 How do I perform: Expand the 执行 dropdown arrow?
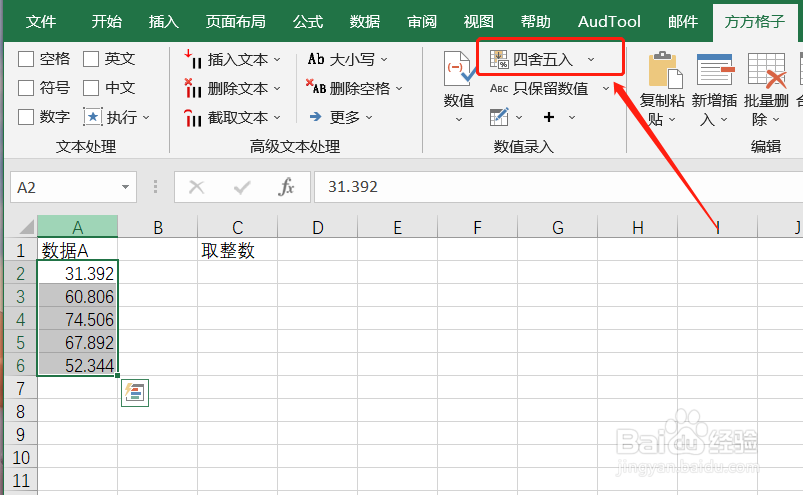tap(146, 118)
